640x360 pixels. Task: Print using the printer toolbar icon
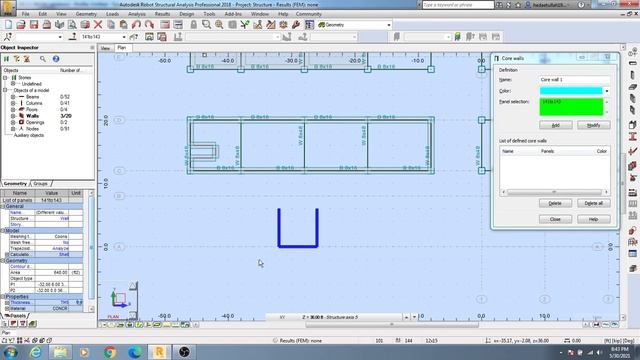coord(47,25)
